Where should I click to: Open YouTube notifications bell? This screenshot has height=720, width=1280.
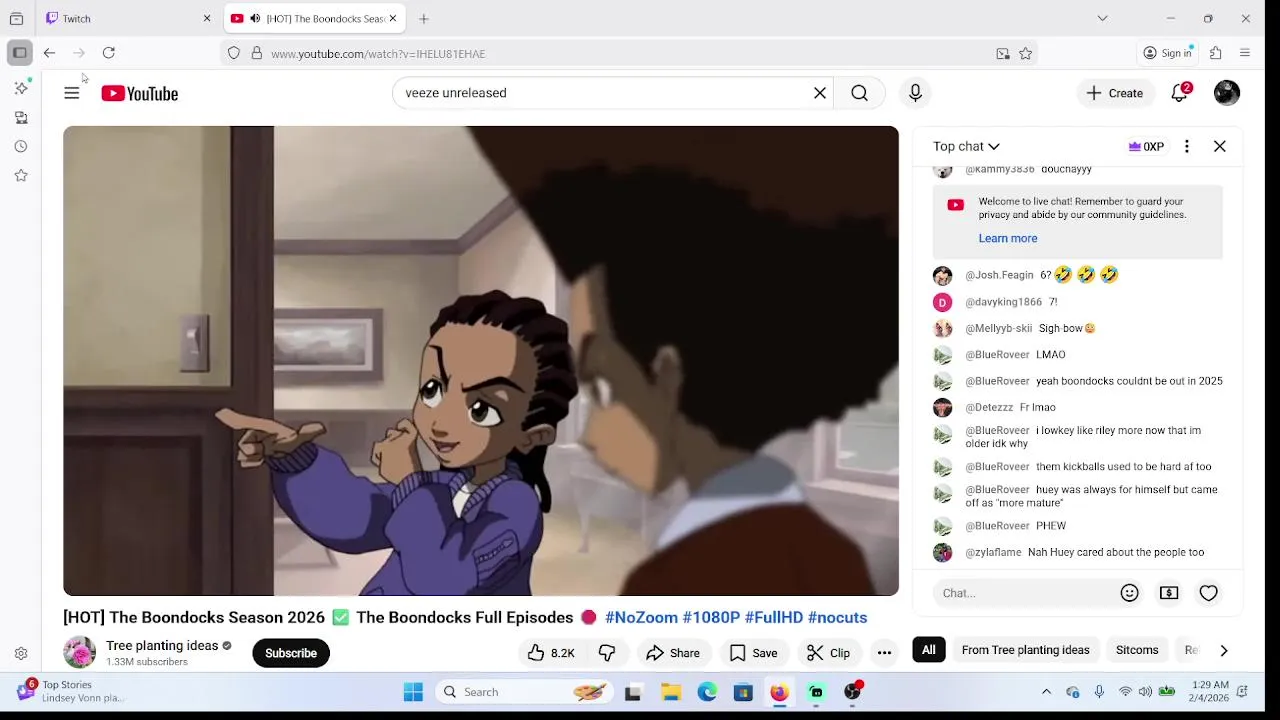coord(1180,92)
